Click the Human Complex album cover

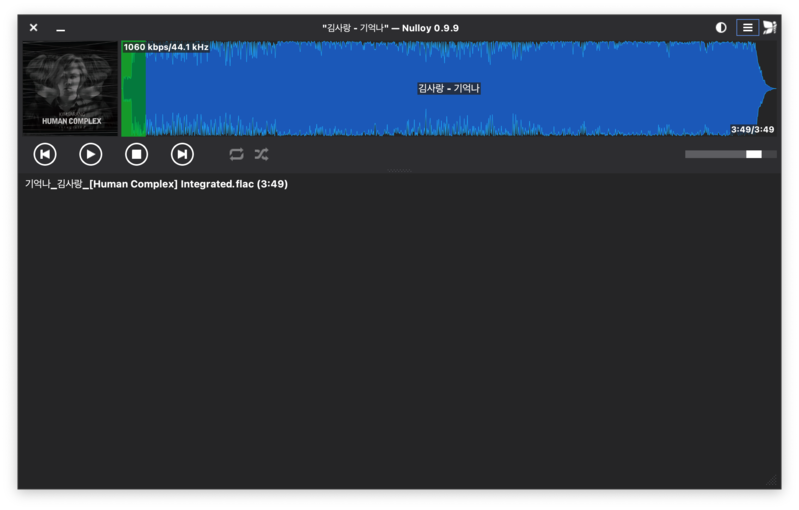(x=70, y=88)
